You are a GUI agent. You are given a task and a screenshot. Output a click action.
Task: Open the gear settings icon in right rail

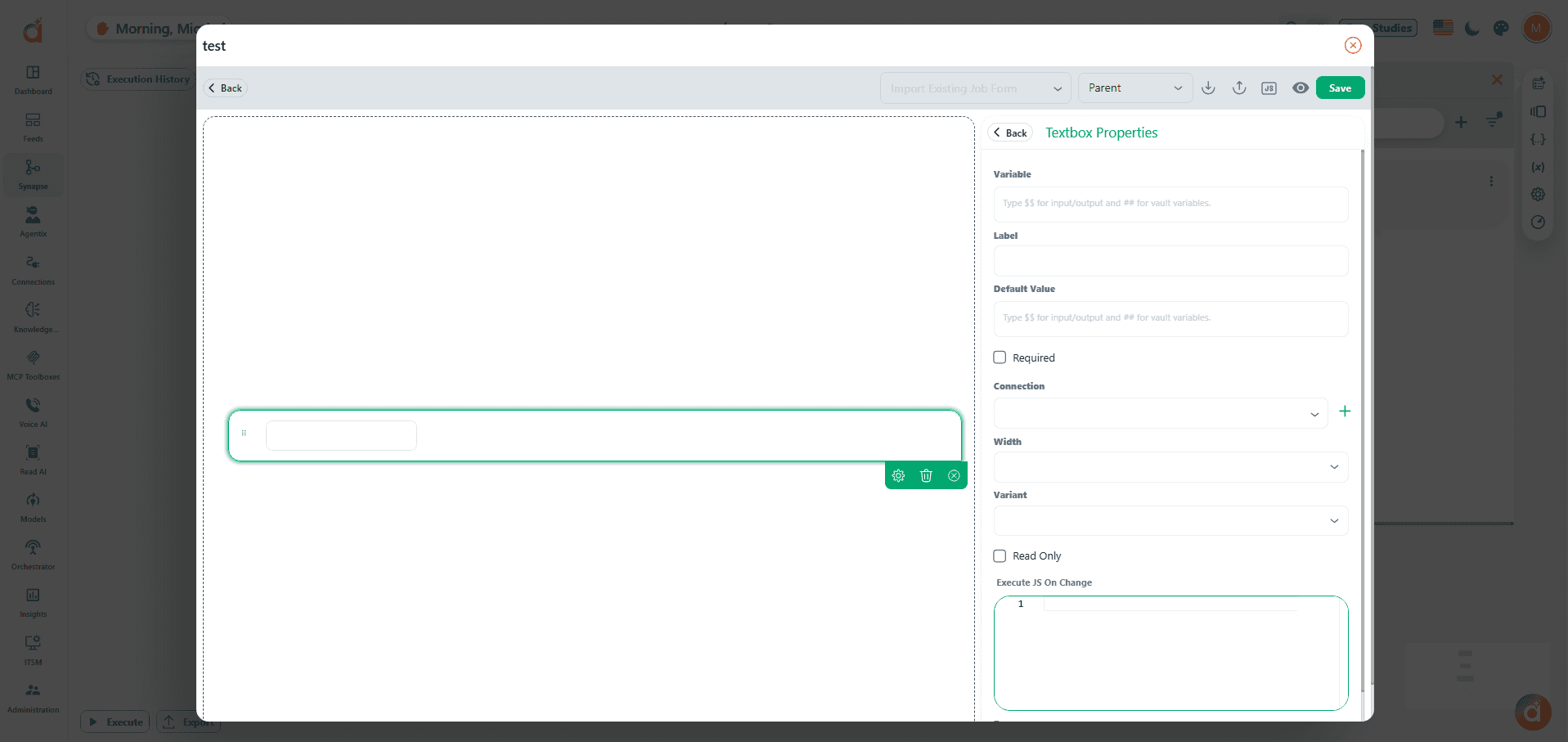[x=1538, y=195]
